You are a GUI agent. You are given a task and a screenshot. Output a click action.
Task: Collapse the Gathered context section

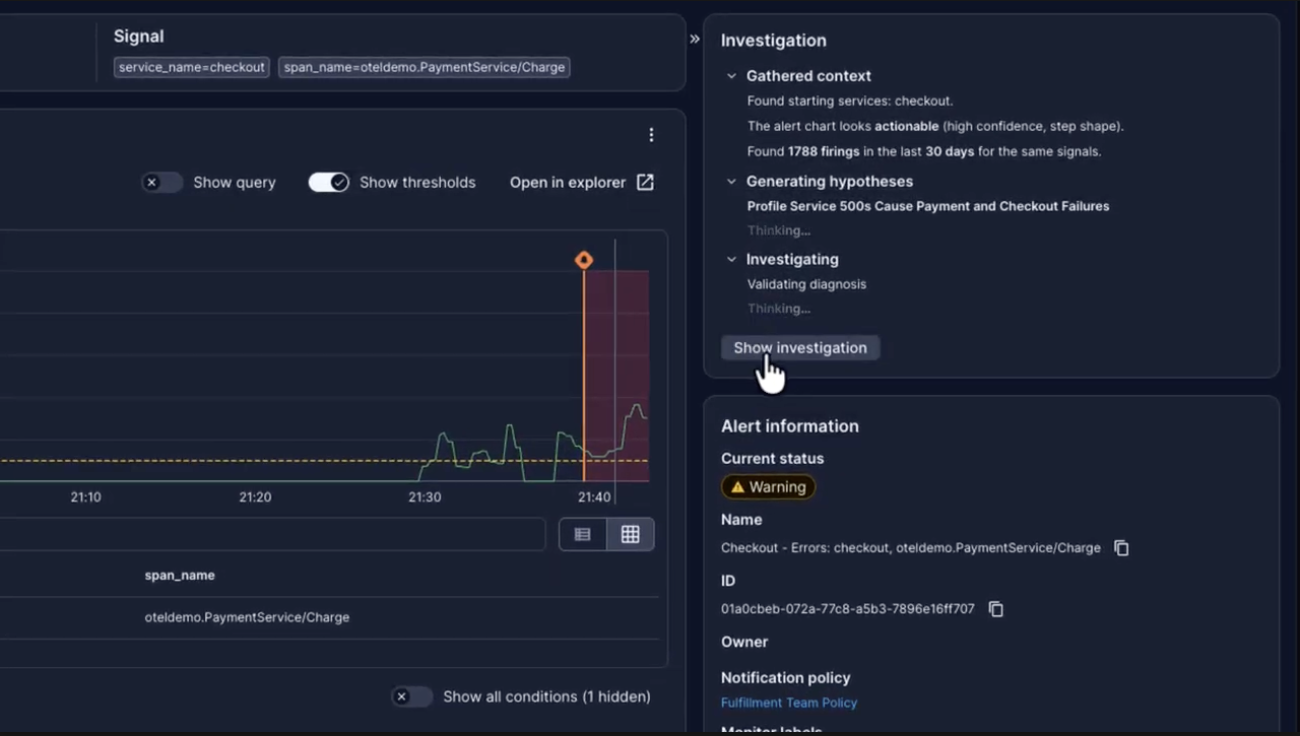point(731,76)
